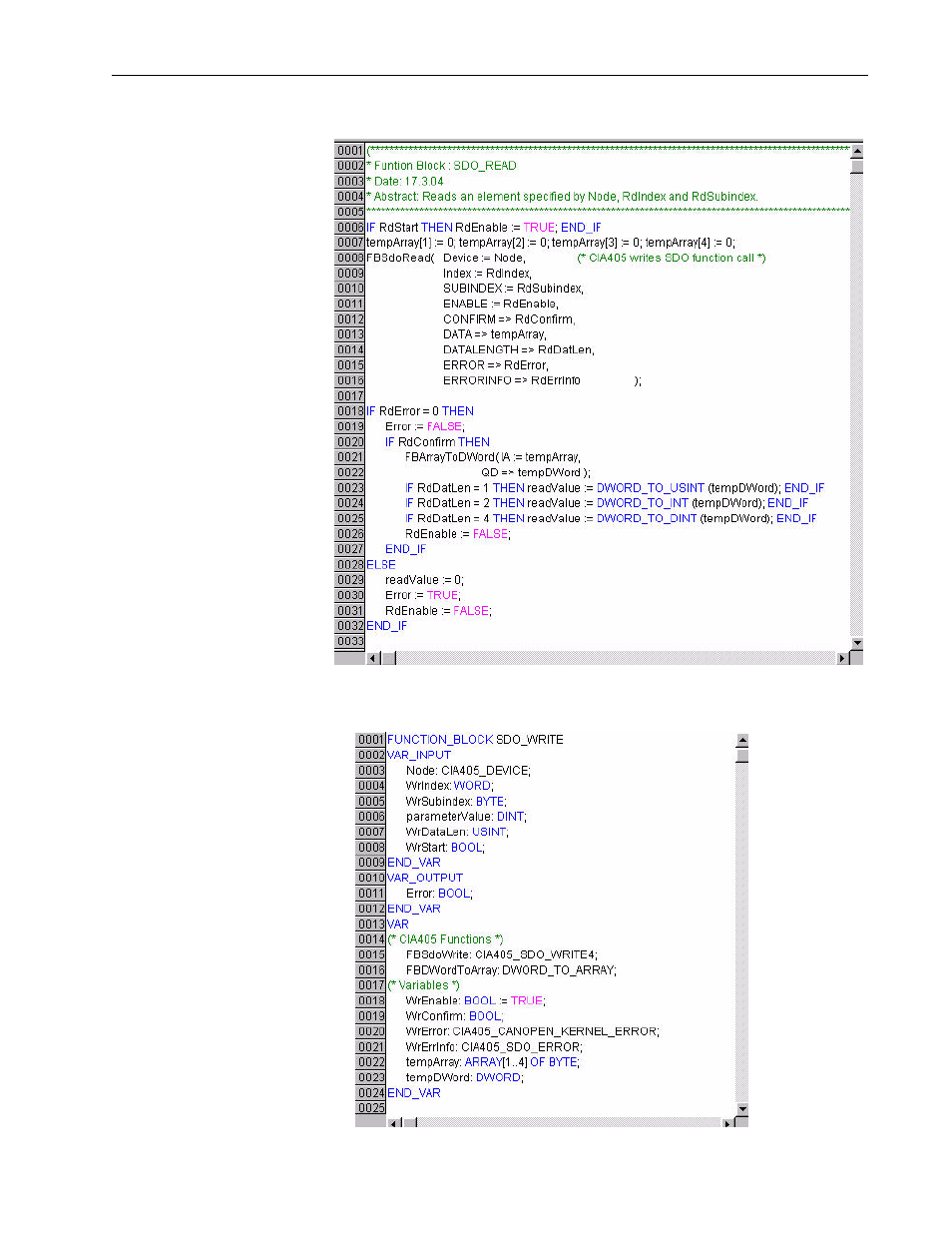Click the DWORD_TO_INT conversion line
The height and width of the screenshot is (1233, 952).
click(607, 503)
